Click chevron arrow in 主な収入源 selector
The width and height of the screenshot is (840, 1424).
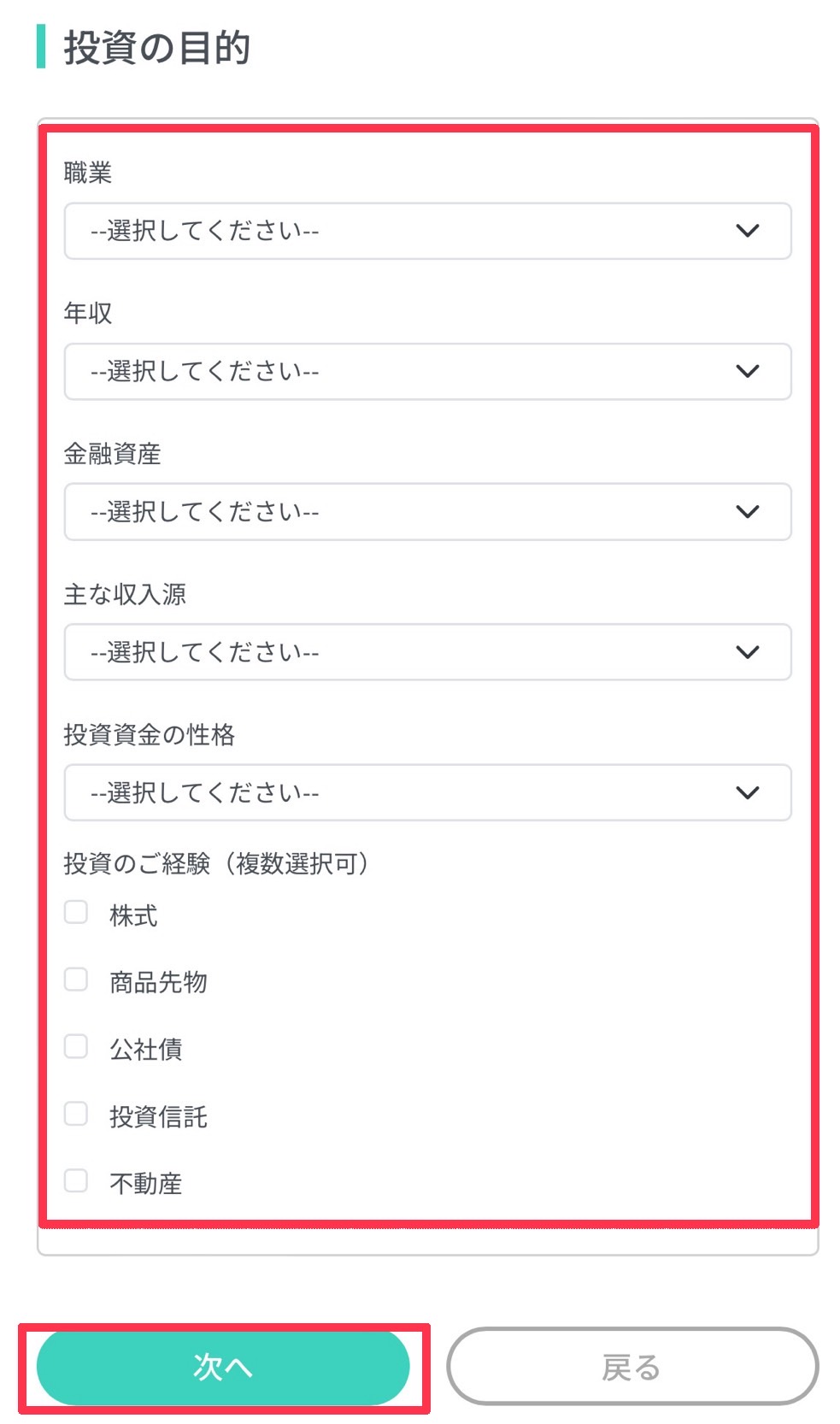pos(747,652)
